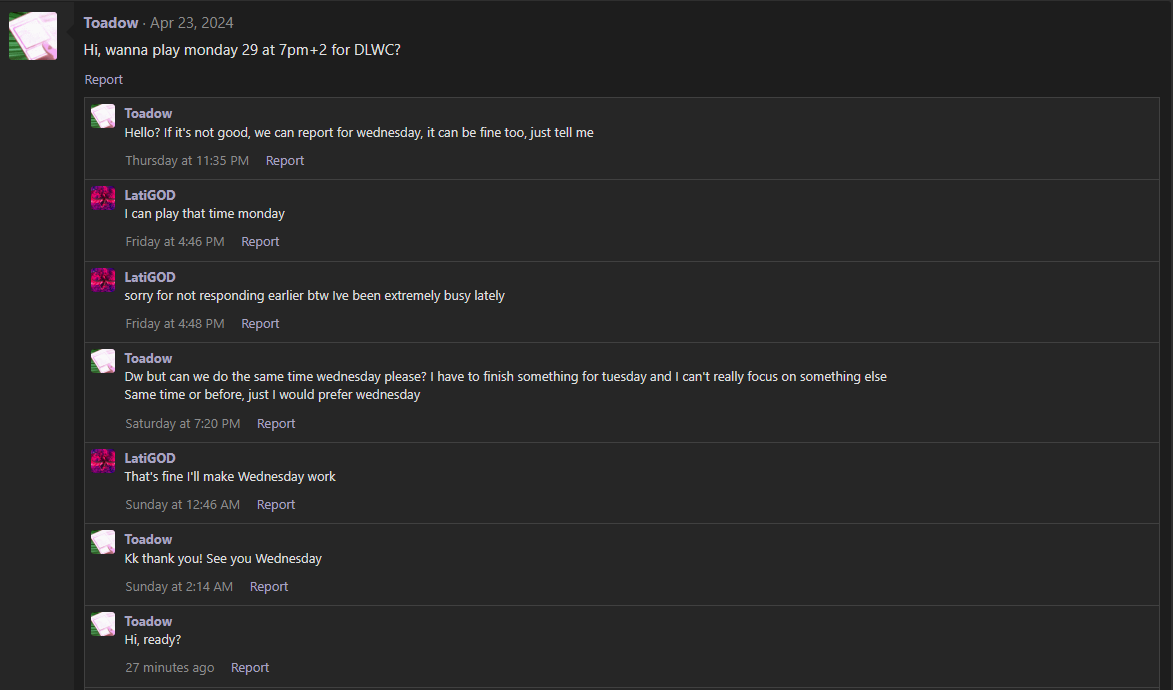Click Toadow's avatar beside the 'Hello?' reply
Viewport: 1173px width, 690px height.
tap(103, 116)
